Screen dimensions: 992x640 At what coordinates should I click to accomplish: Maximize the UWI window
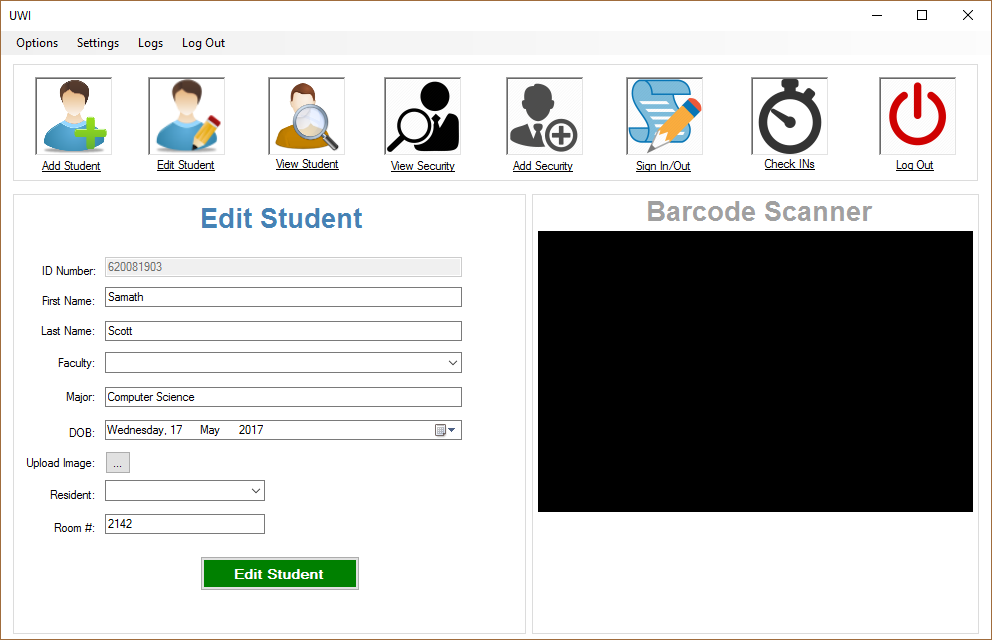(922, 15)
